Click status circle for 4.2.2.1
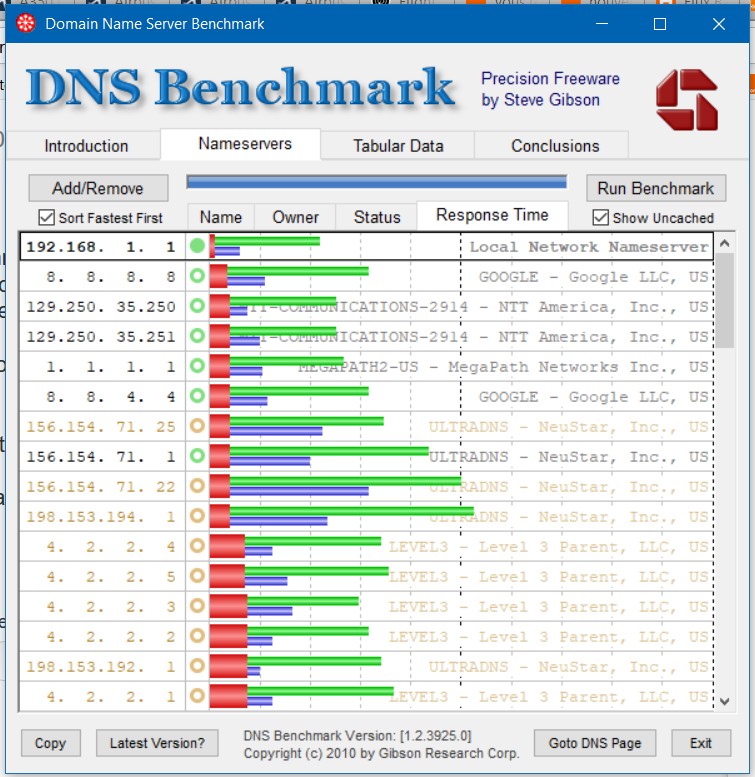 tap(197, 696)
